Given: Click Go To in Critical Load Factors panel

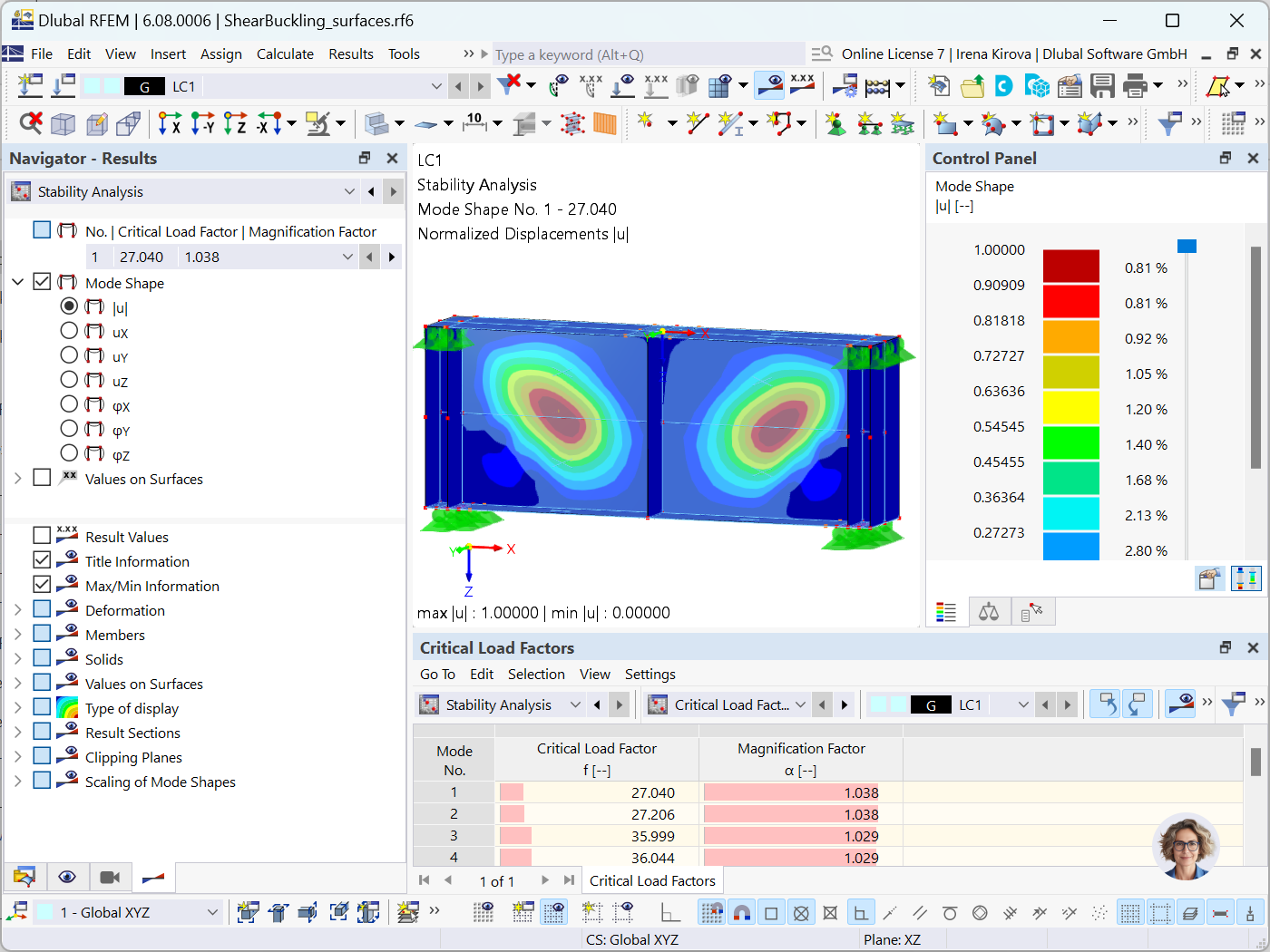Looking at the screenshot, I should [437, 675].
